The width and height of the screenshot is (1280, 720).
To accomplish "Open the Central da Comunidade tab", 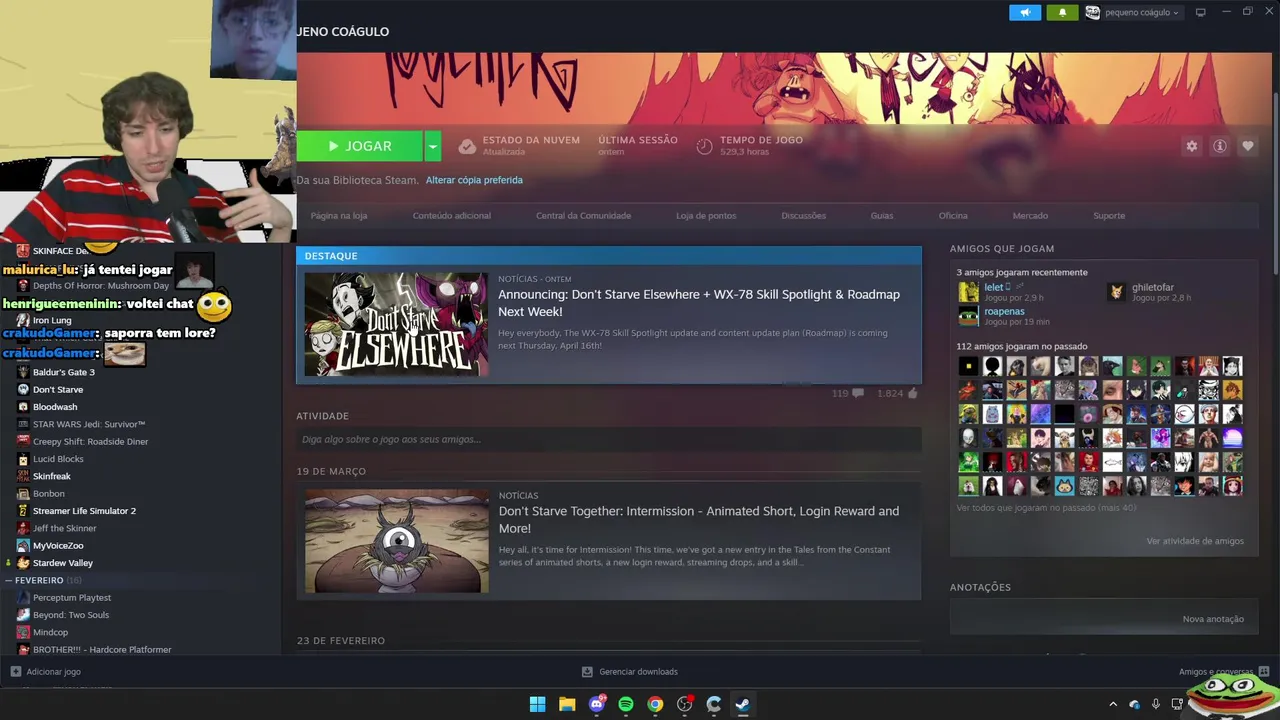I will click(583, 216).
